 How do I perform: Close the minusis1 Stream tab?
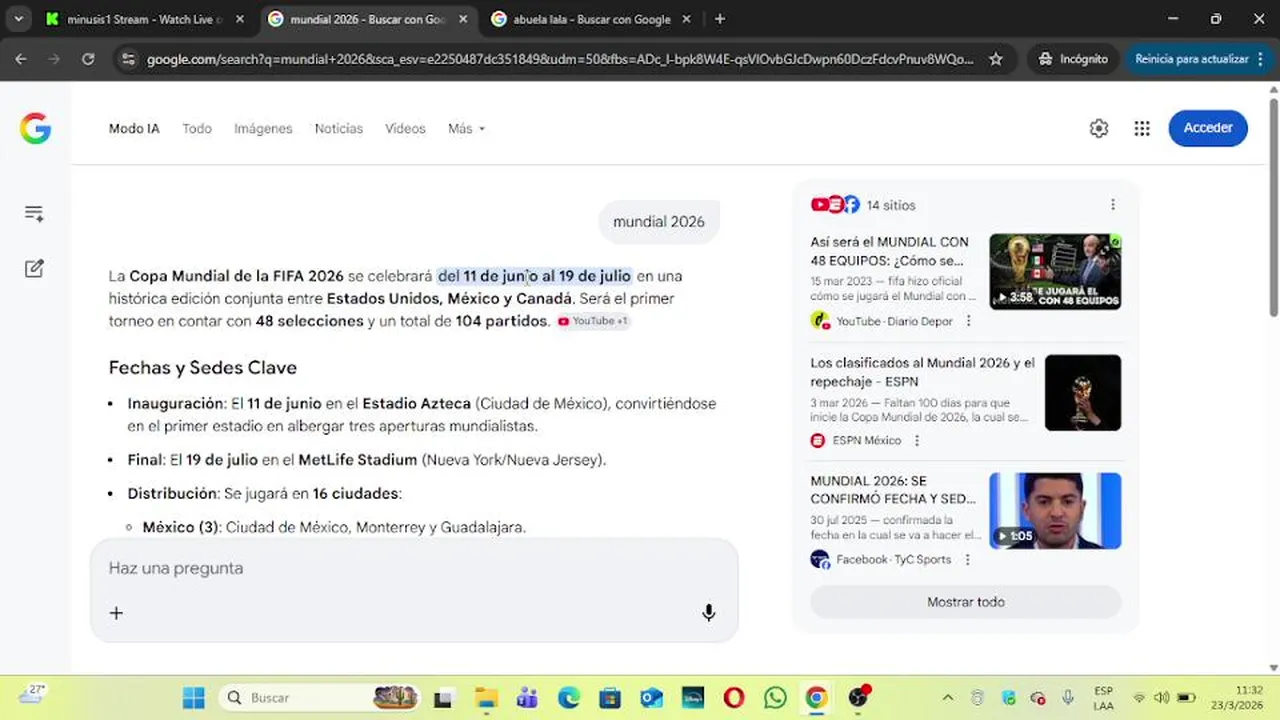[239, 19]
